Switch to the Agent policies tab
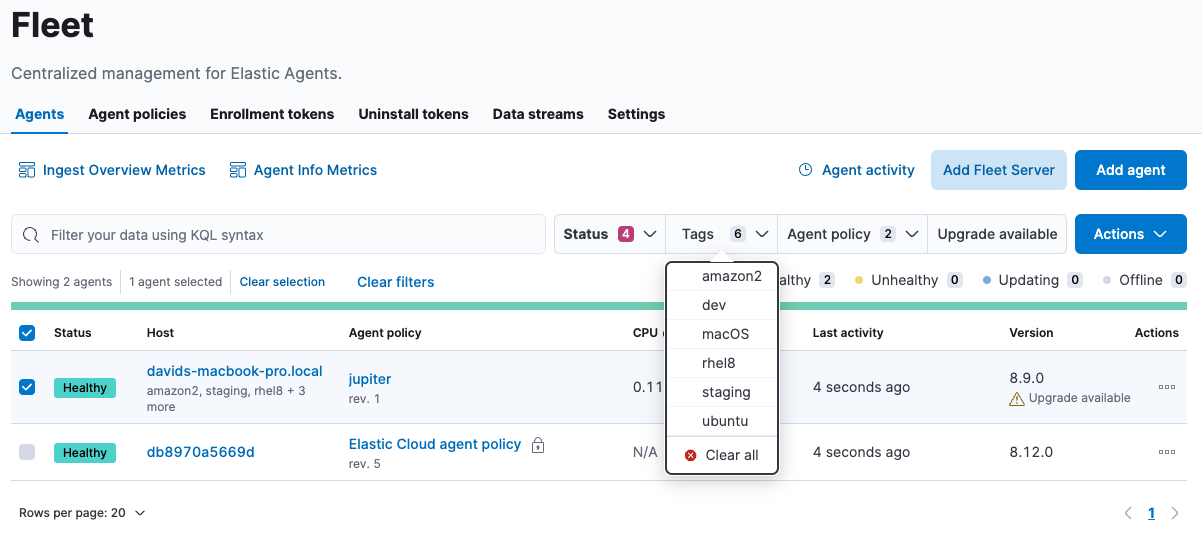Screen dimensions: 1202x538 tap(137, 114)
